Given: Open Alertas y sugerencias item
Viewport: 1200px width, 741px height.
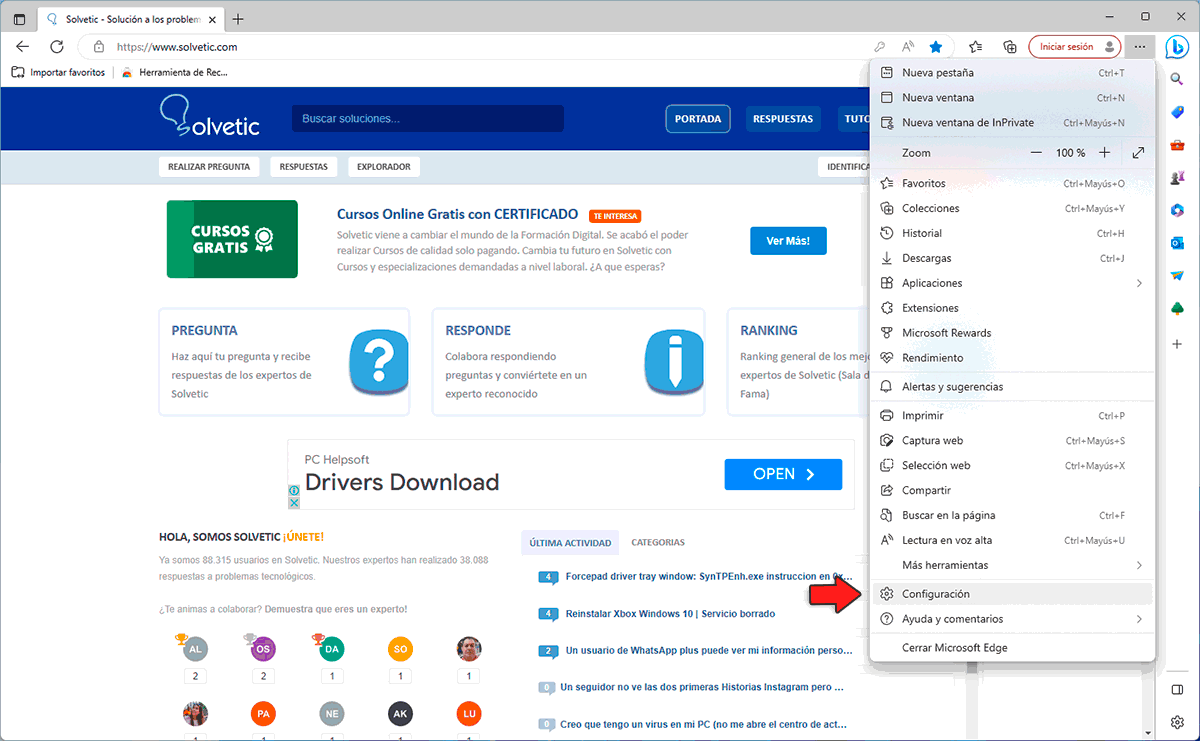Looking at the screenshot, I should [x=1012, y=387].
